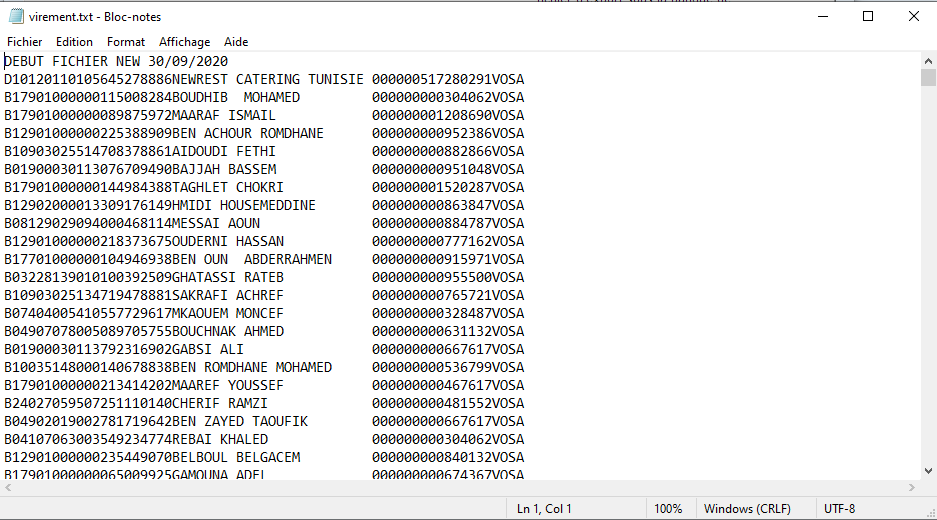Click the vertical scrollbar up arrow

(x=928, y=59)
